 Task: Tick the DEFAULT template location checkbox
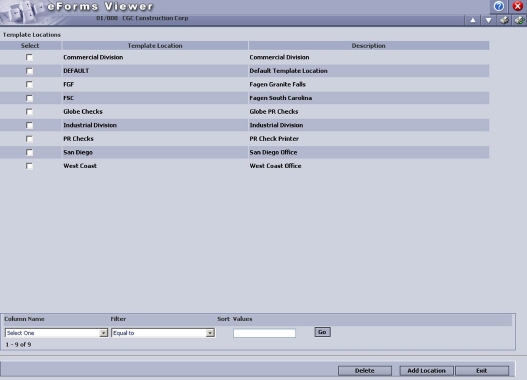pos(30,71)
